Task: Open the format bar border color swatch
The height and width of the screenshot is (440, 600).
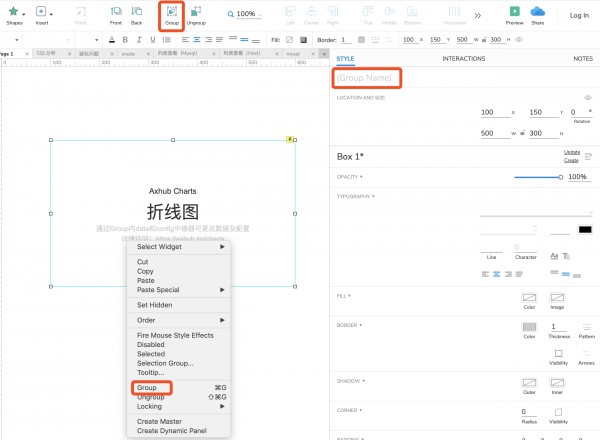Action: pyautogui.click(x=361, y=39)
